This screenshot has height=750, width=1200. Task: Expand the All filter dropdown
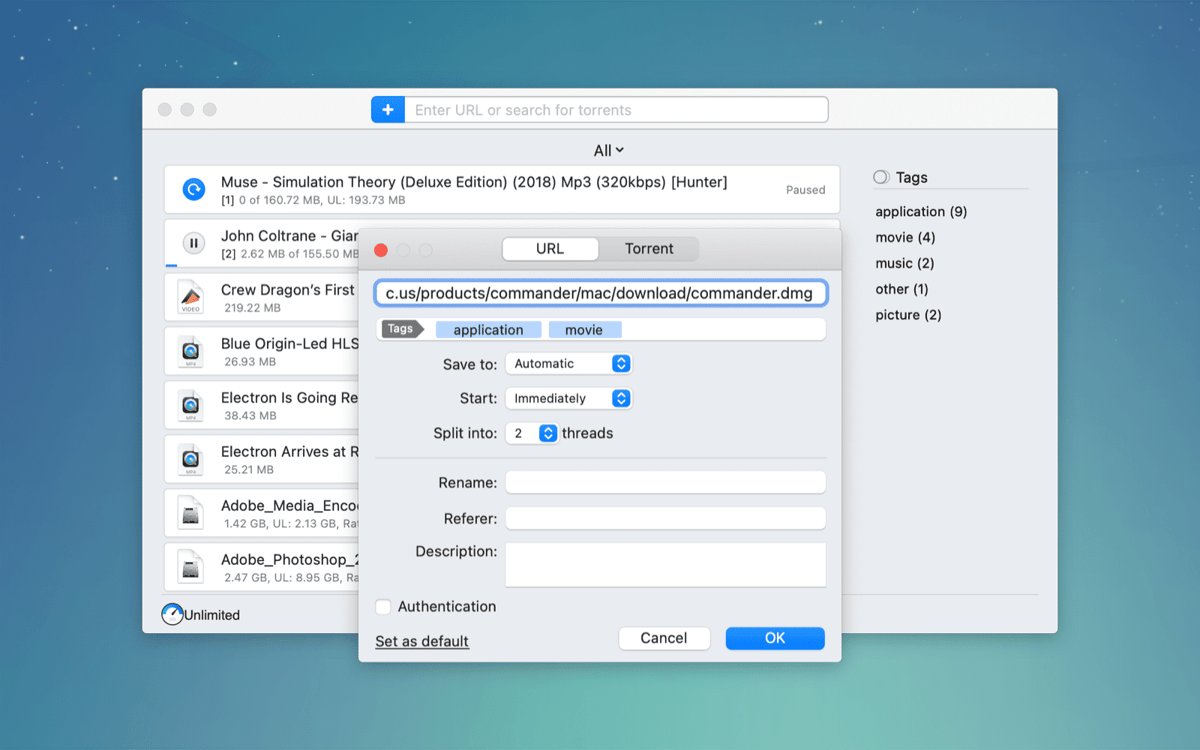(608, 151)
